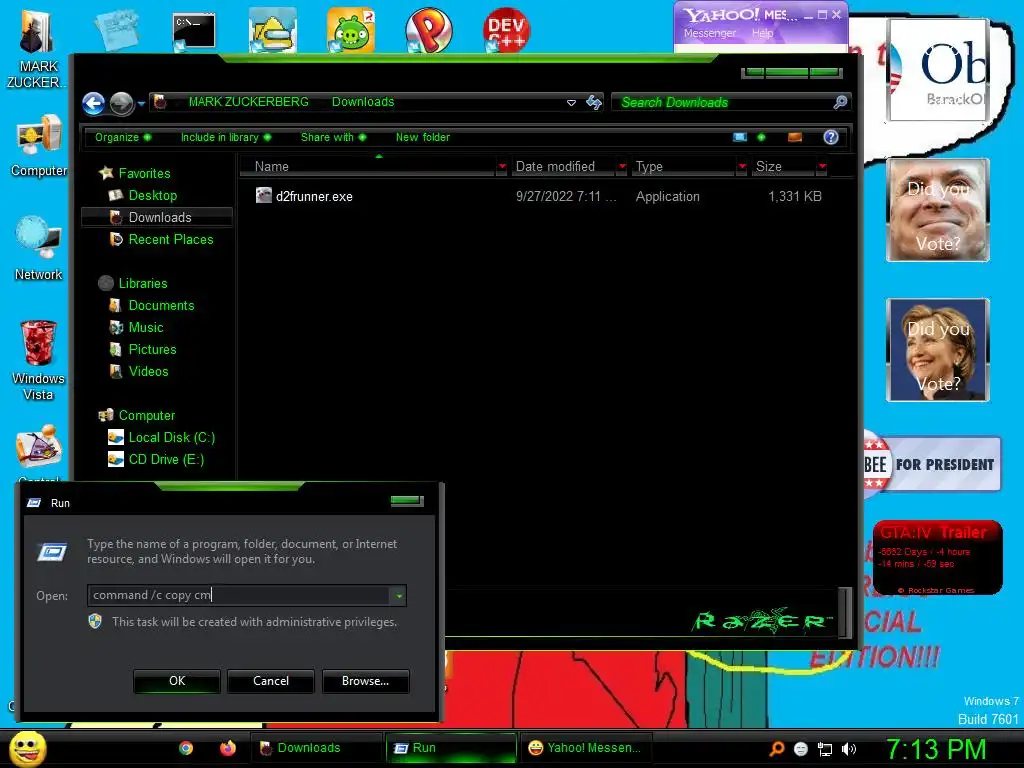Open the Computer desktop icon
The width and height of the screenshot is (1024, 768).
click(x=39, y=146)
